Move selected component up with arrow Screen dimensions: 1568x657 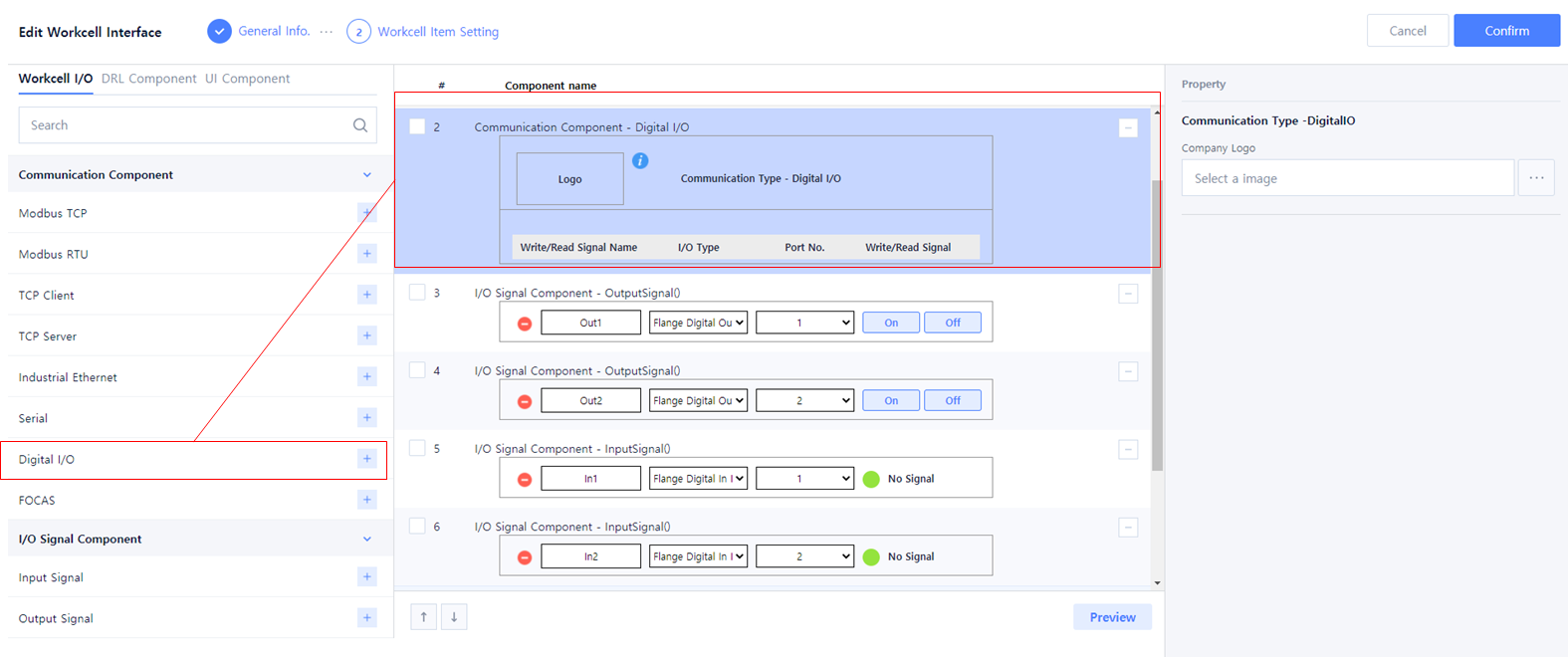tap(423, 617)
